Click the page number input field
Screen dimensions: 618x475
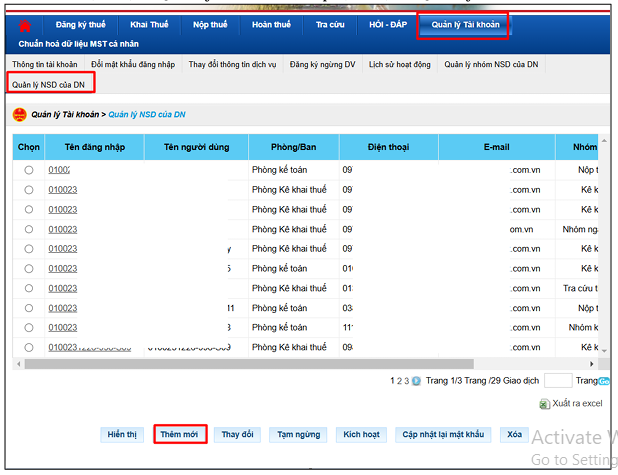[558, 380]
